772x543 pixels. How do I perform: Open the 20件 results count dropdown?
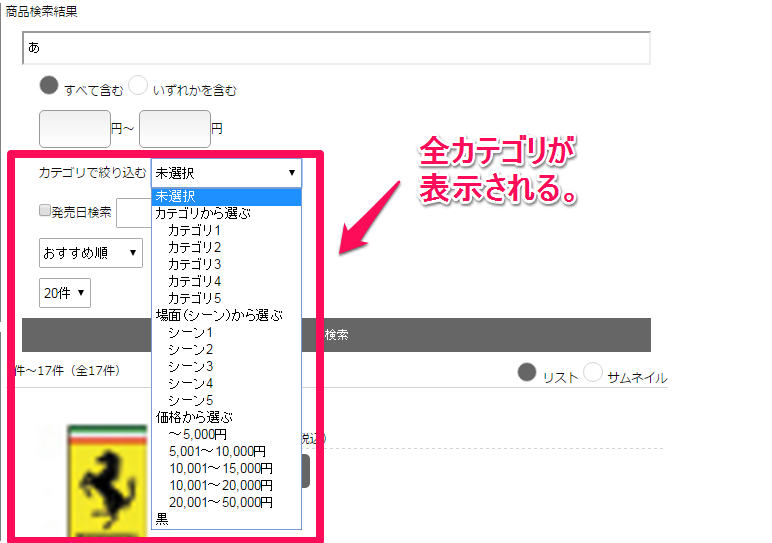(x=65, y=293)
